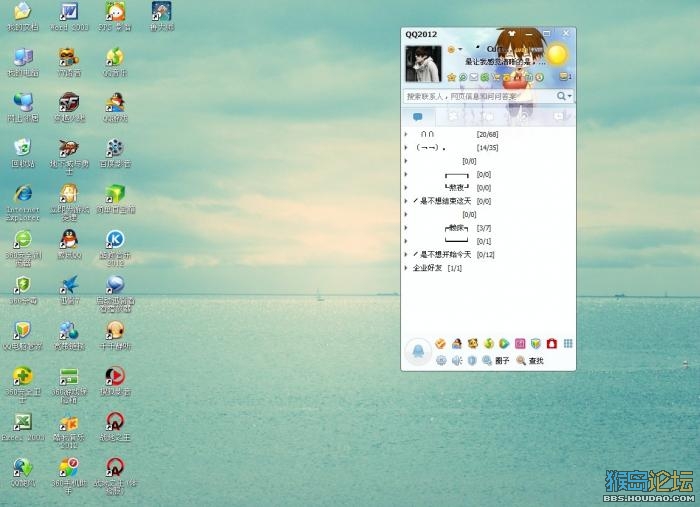Select Internet Explorer desktop icon
Viewport: 700px width, 507px height.
(x=23, y=203)
